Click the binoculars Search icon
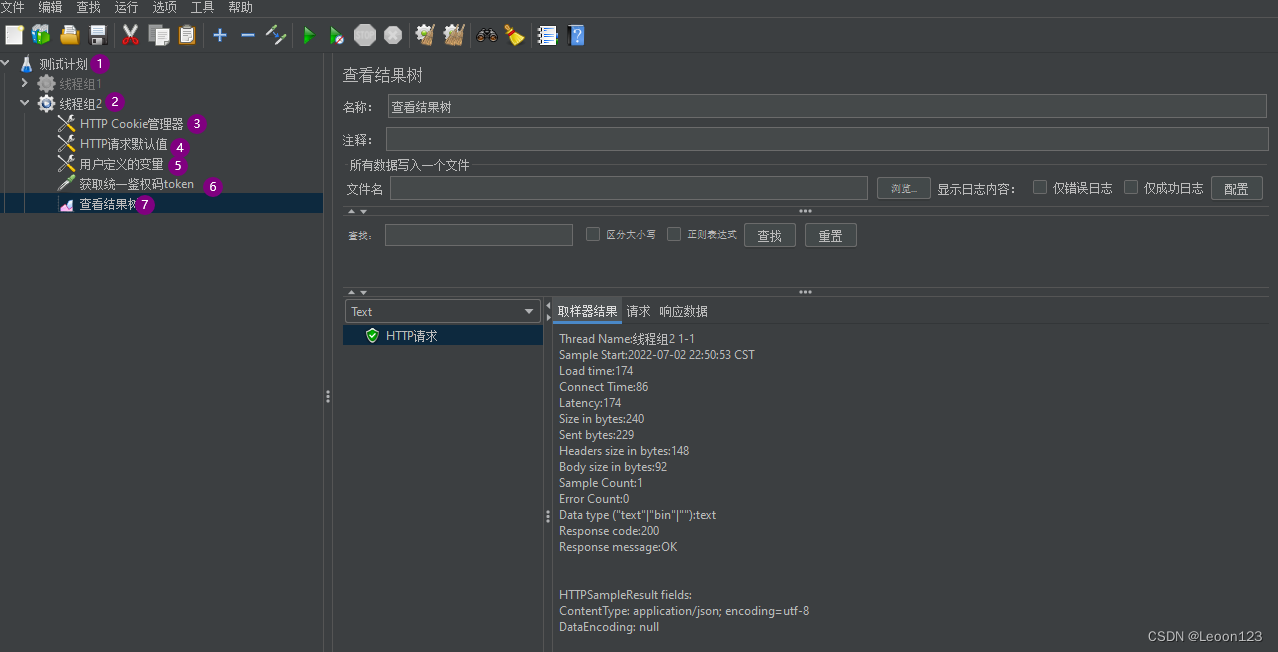Viewport: 1278px width, 652px height. [487, 35]
